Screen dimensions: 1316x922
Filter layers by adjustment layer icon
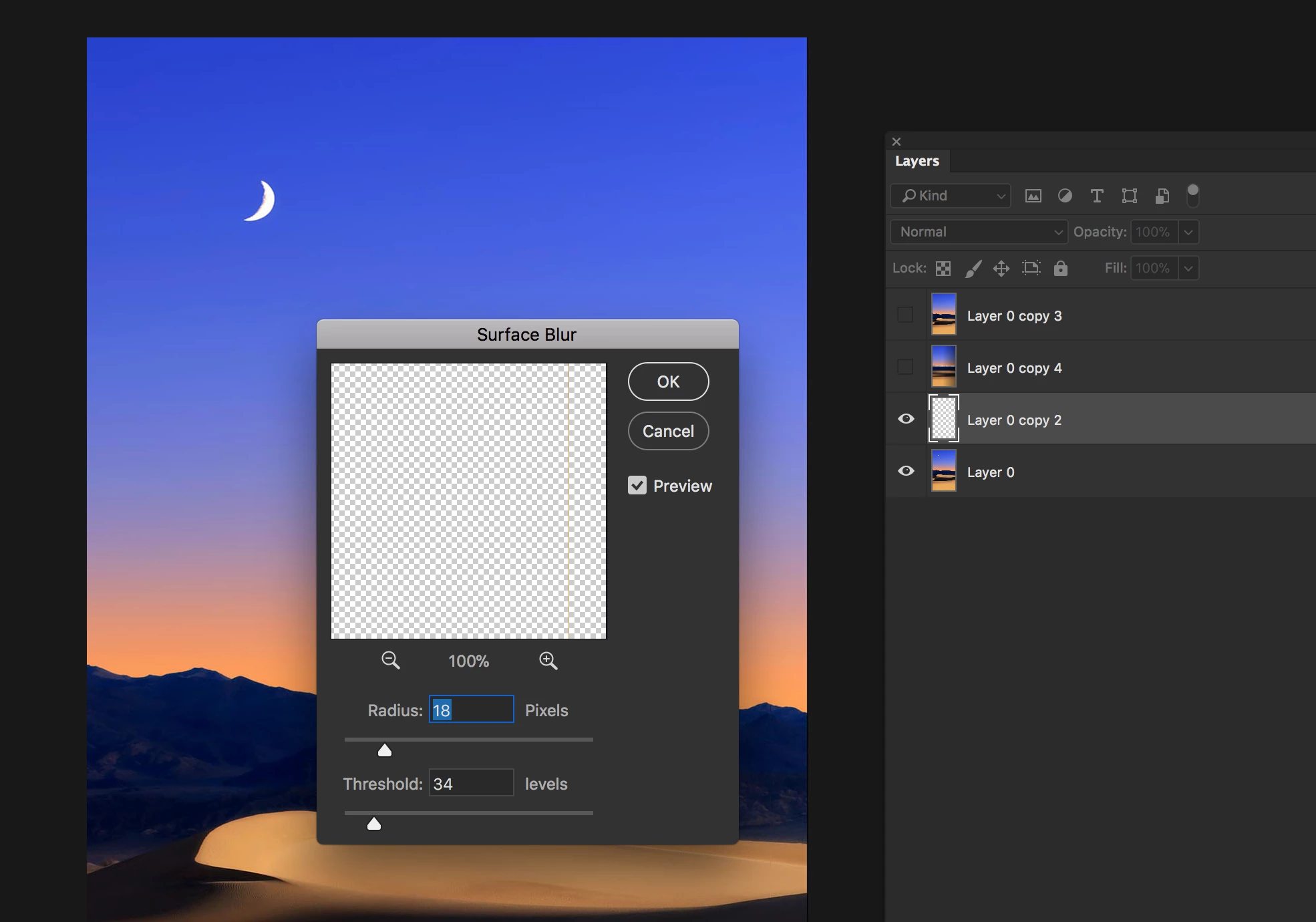tap(1065, 196)
